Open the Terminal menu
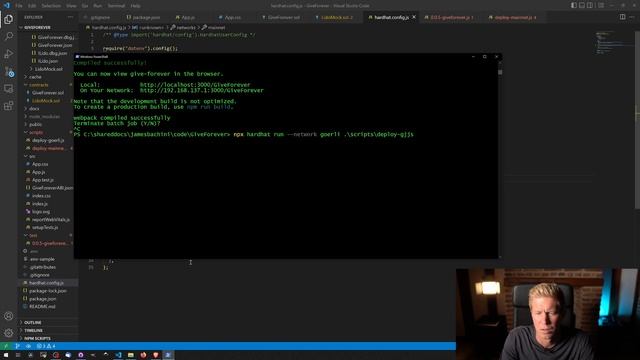Screen dimensions: 640x360 116,6
